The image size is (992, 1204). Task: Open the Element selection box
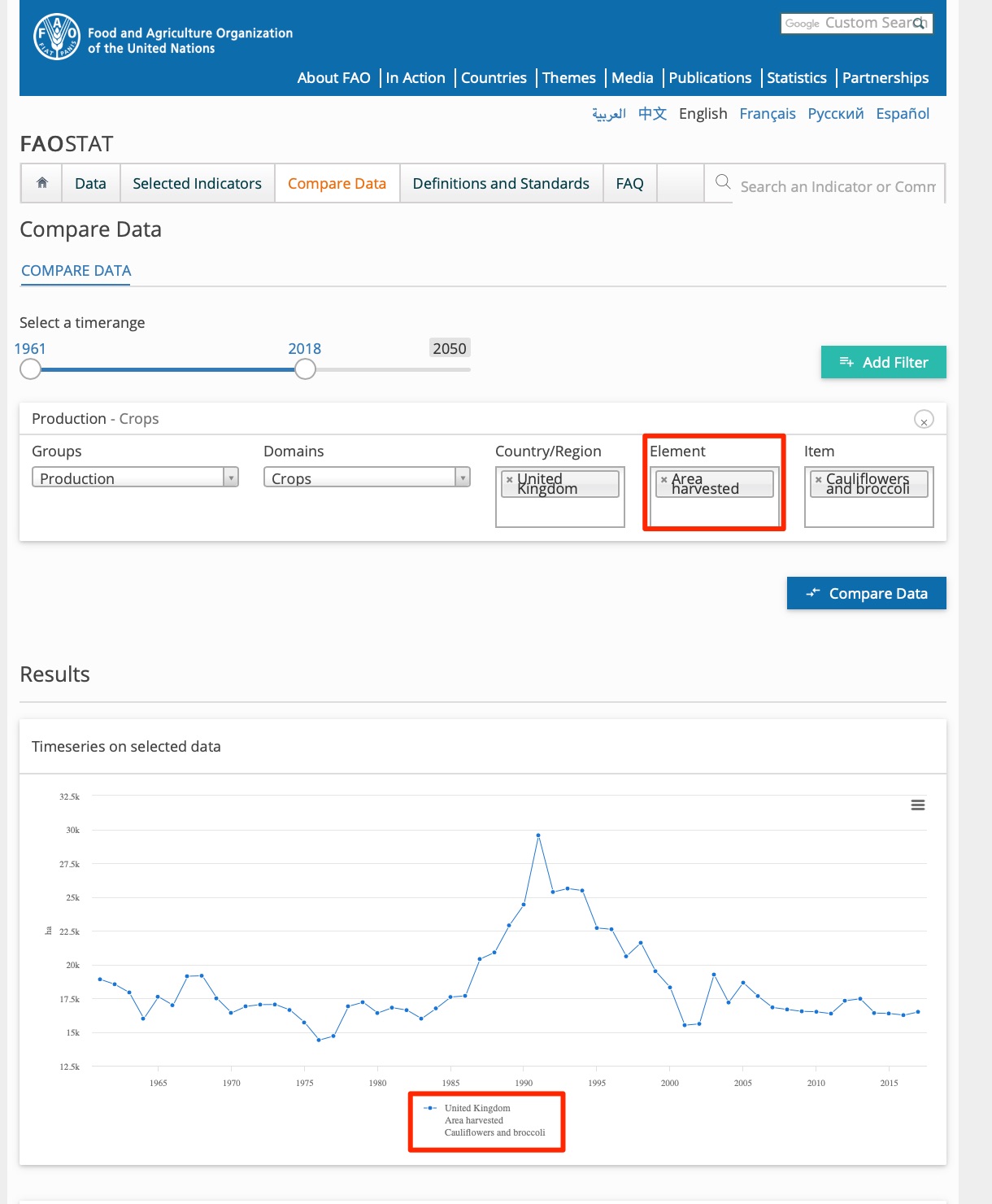pyautogui.click(x=714, y=497)
